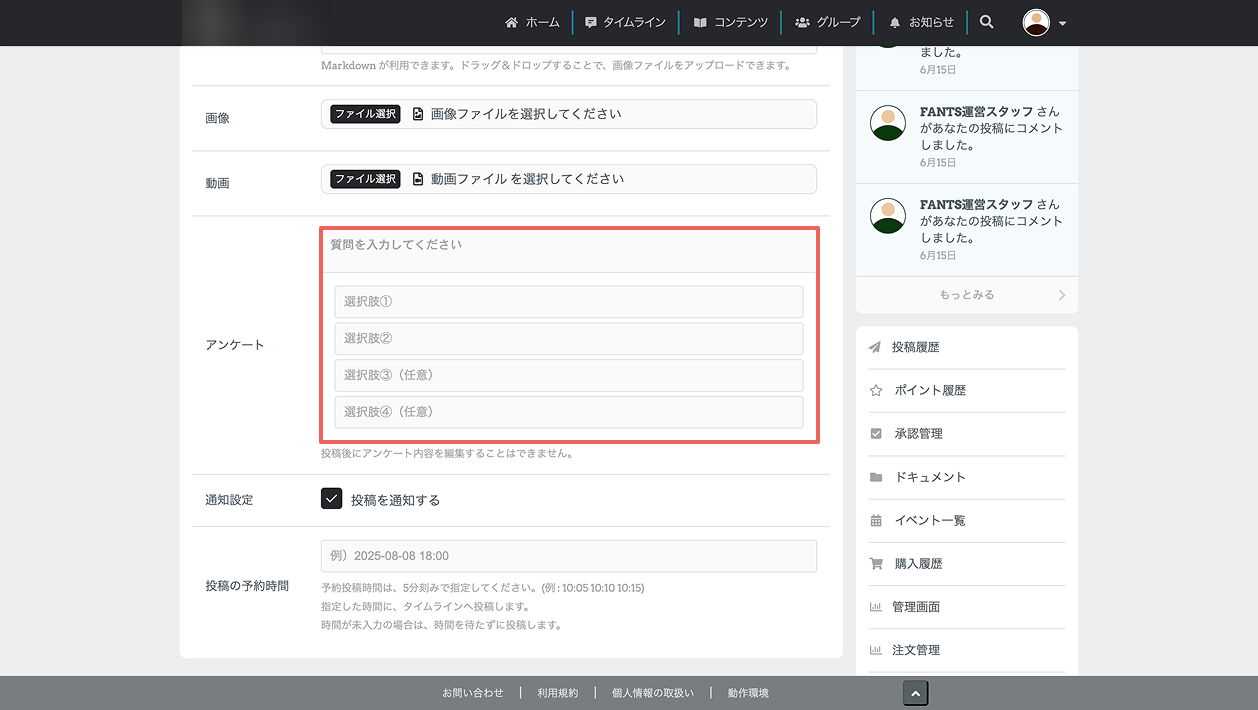Click the image file icon
The width and height of the screenshot is (1258, 710).
[418, 114]
